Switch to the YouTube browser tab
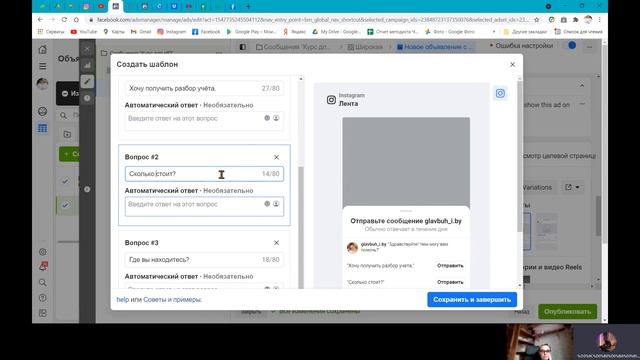The width and height of the screenshot is (640, 360). pyautogui.click(x=101, y=7)
